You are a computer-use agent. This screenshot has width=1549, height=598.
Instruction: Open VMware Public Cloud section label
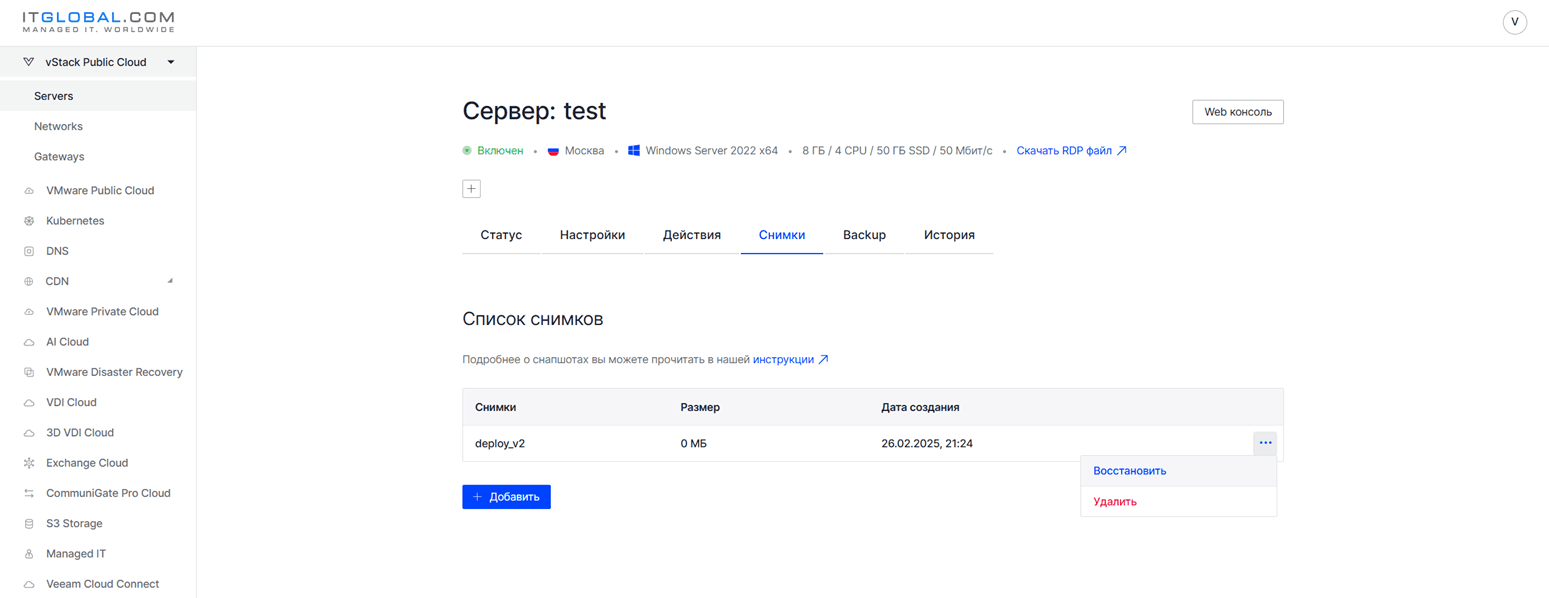point(100,191)
